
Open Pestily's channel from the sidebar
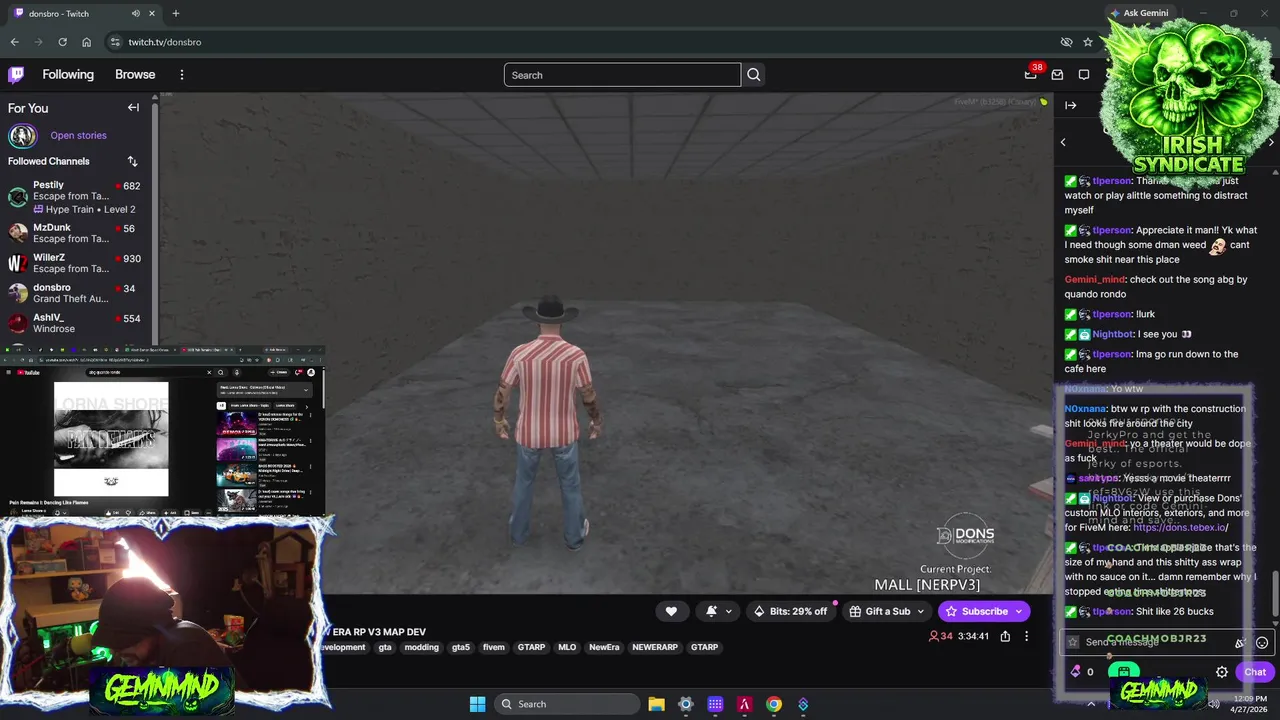(x=76, y=197)
